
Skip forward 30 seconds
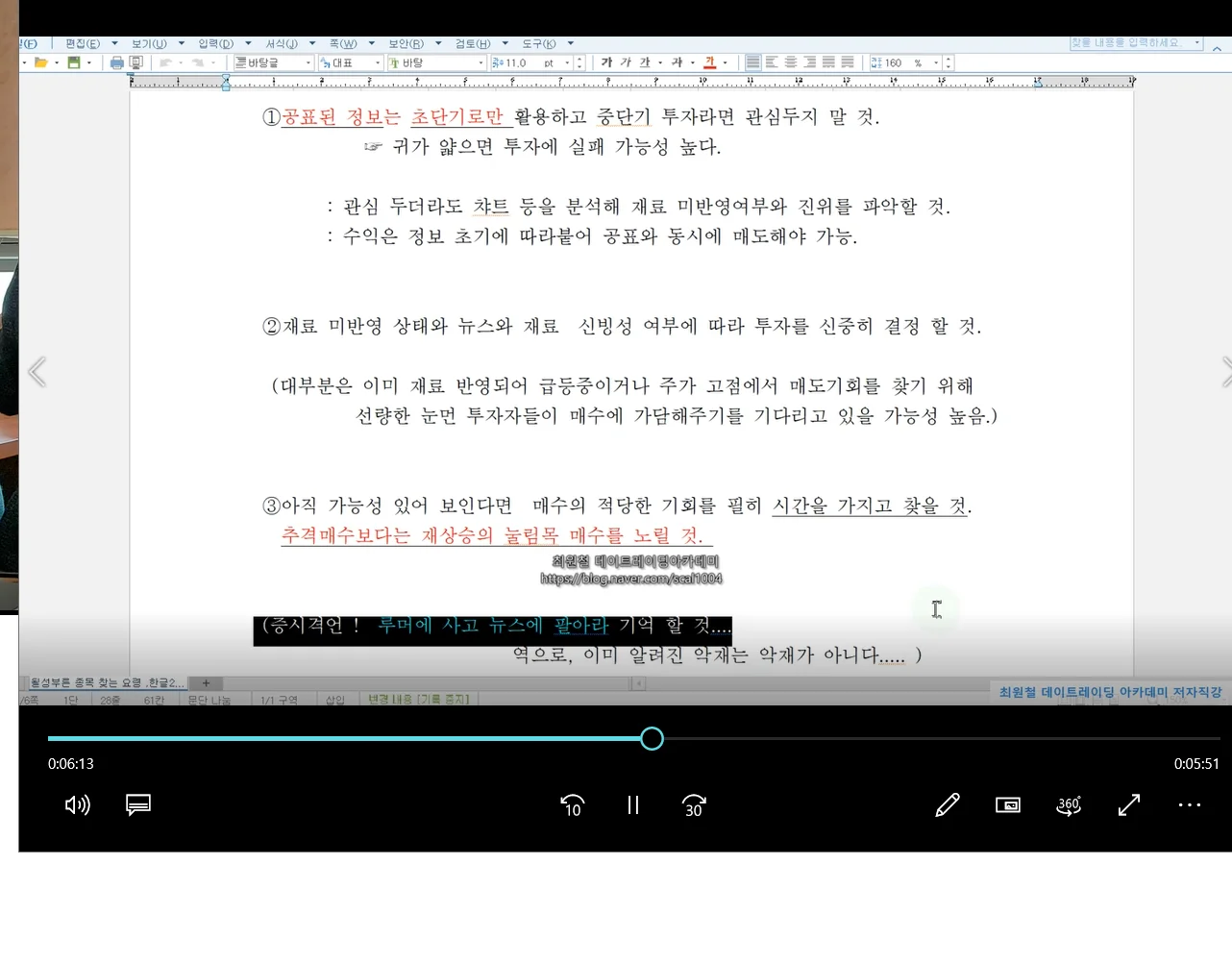(694, 805)
